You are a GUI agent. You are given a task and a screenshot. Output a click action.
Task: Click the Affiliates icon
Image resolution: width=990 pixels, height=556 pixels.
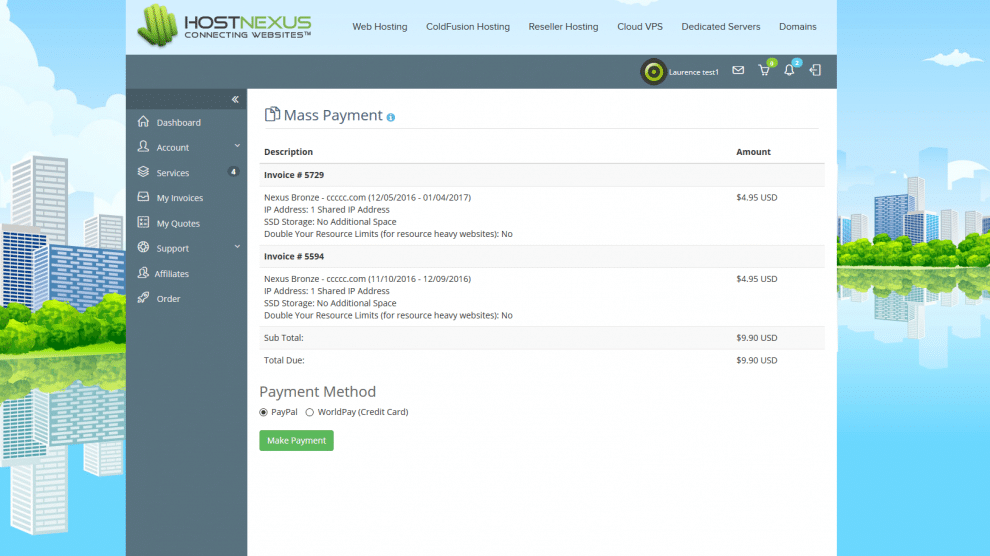click(x=143, y=273)
